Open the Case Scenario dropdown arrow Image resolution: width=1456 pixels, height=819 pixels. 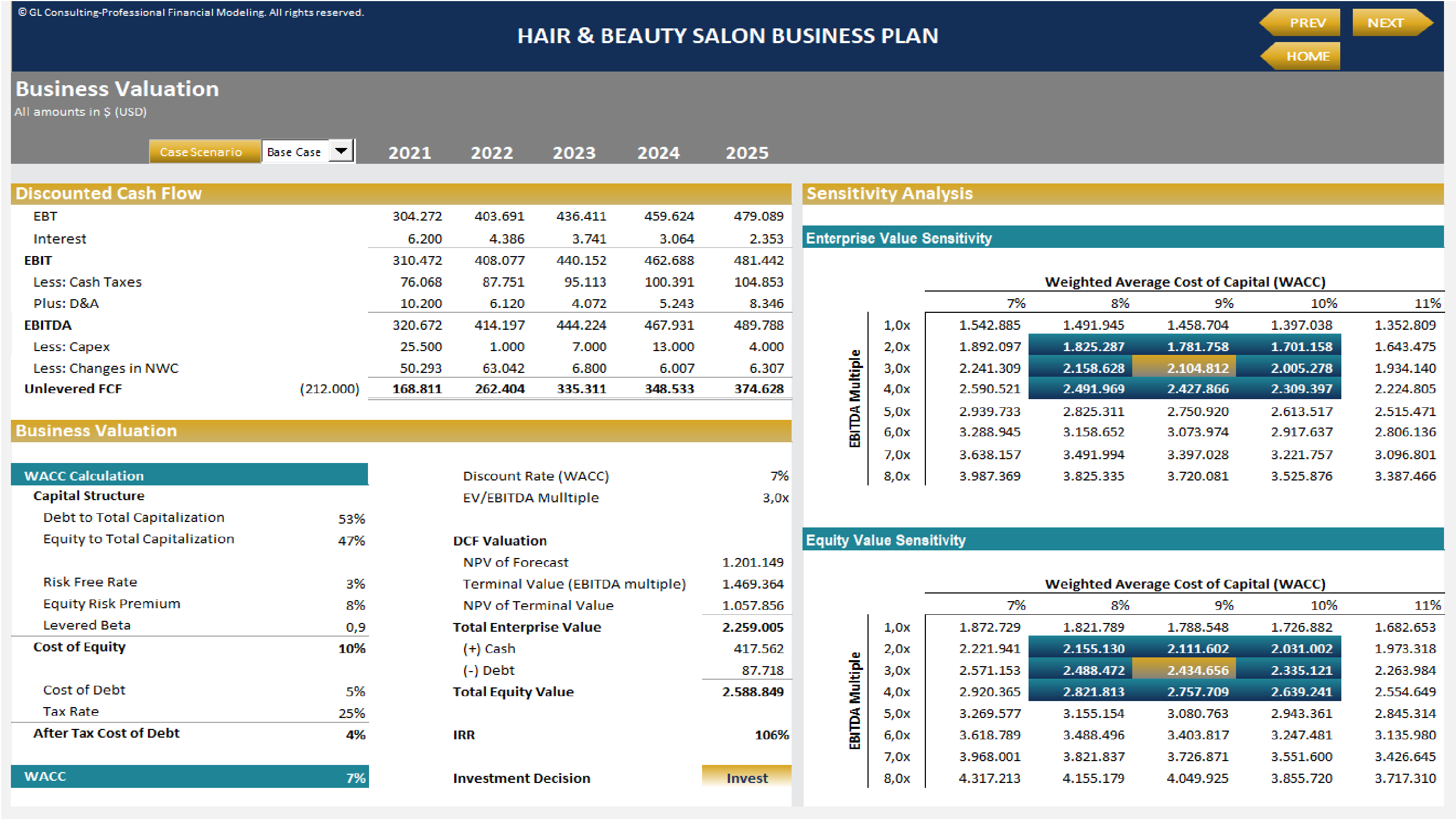(x=341, y=151)
